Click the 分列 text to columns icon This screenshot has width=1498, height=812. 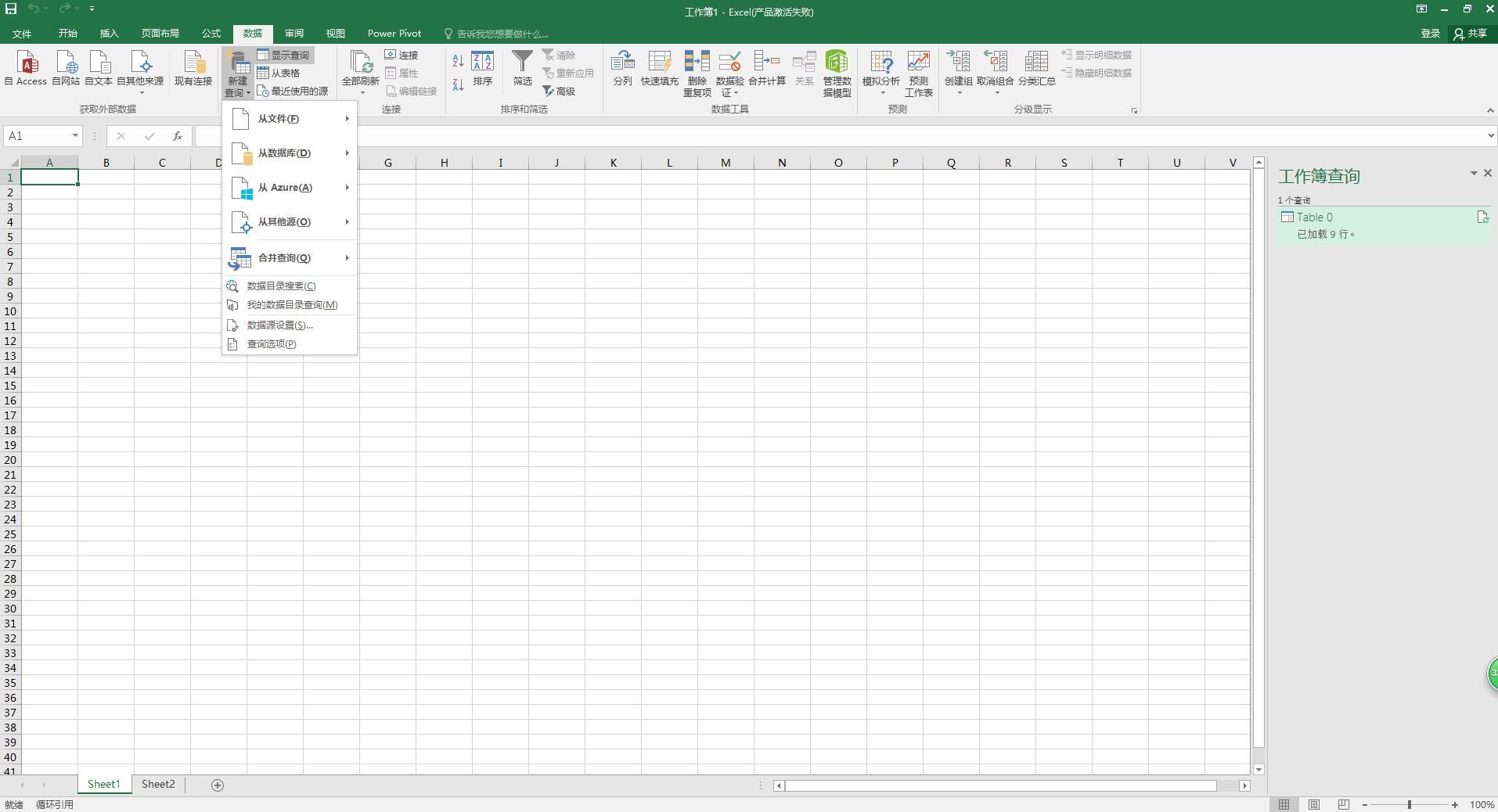click(622, 68)
